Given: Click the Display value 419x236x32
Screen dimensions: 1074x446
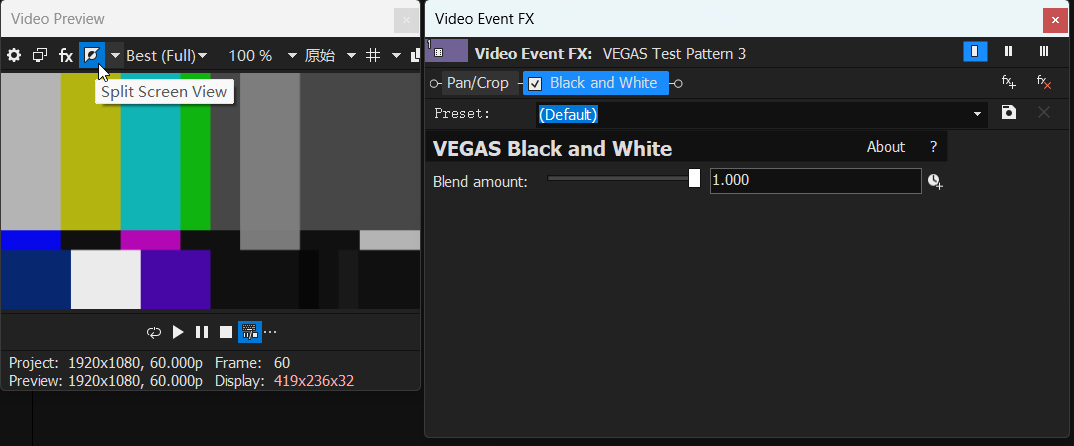Looking at the screenshot, I should pyautogui.click(x=314, y=381).
